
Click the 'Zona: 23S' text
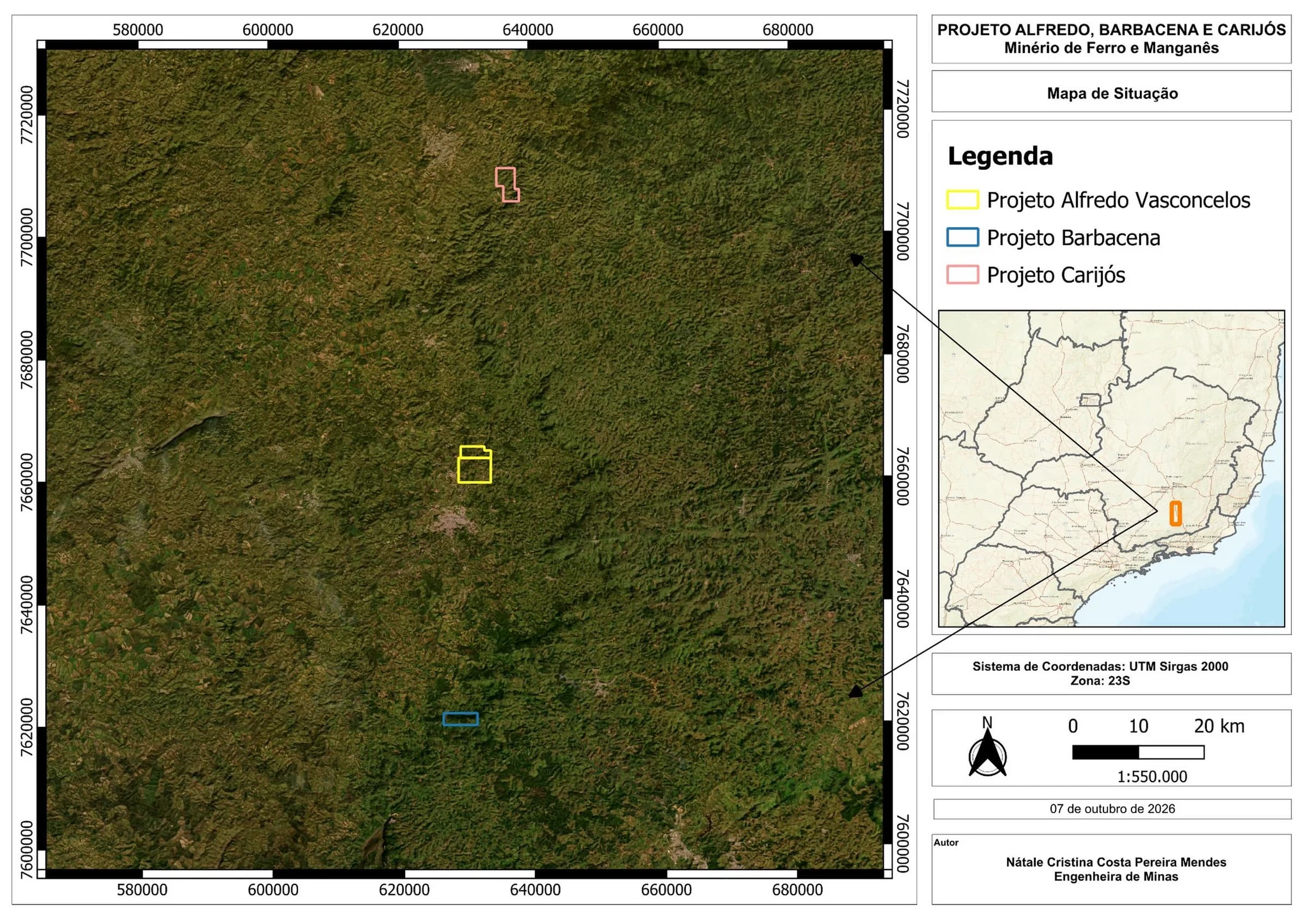1101,681
